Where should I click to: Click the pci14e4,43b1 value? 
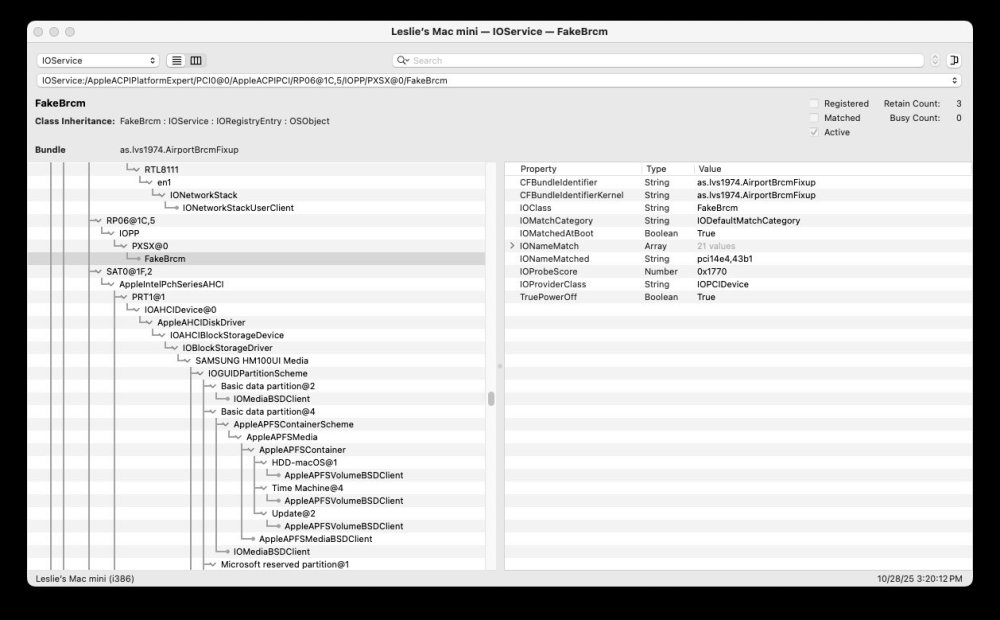point(724,258)
